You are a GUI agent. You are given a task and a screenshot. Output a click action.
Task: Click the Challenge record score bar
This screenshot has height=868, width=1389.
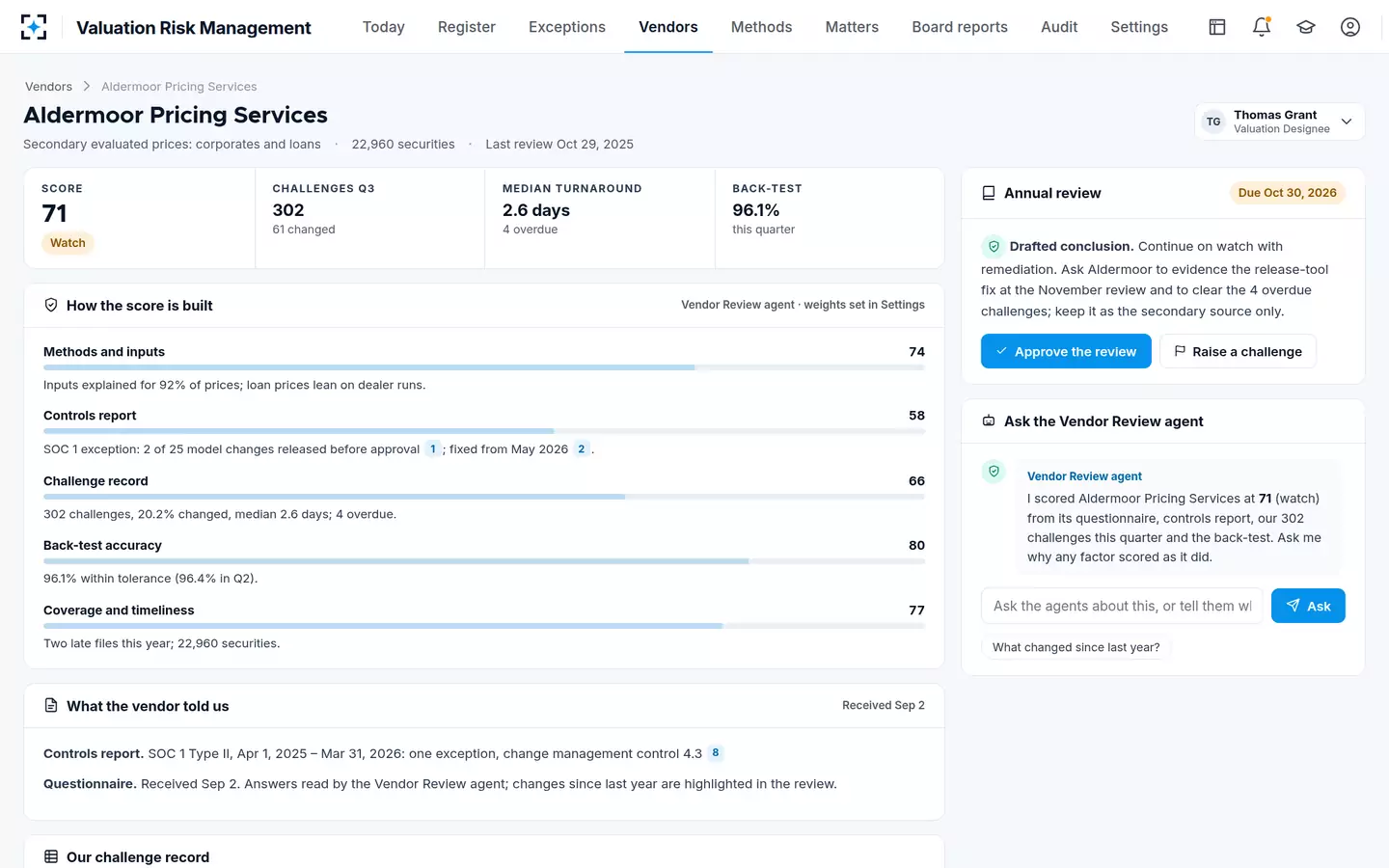point(484,497)
